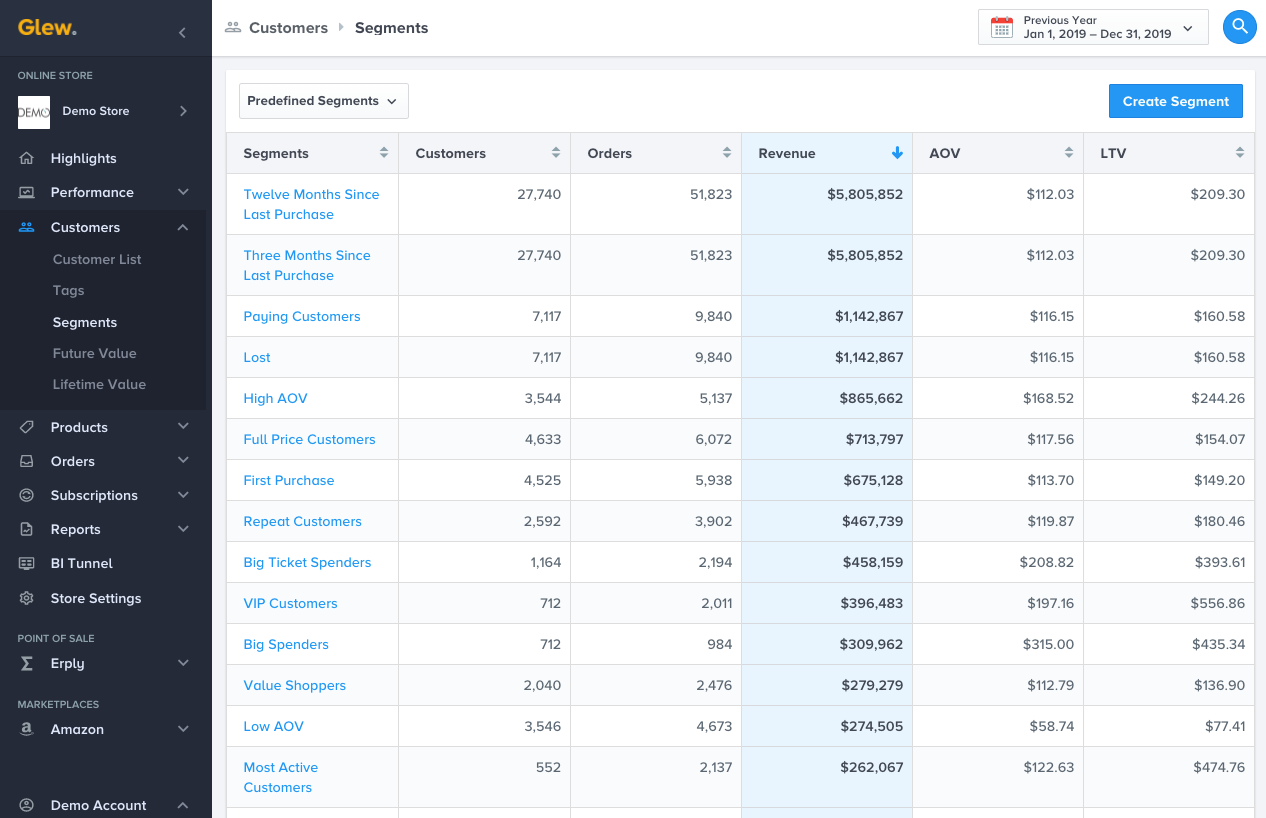Open the First Purchase segment
This screenshot has height=818, width=1266.
(289, 480)
